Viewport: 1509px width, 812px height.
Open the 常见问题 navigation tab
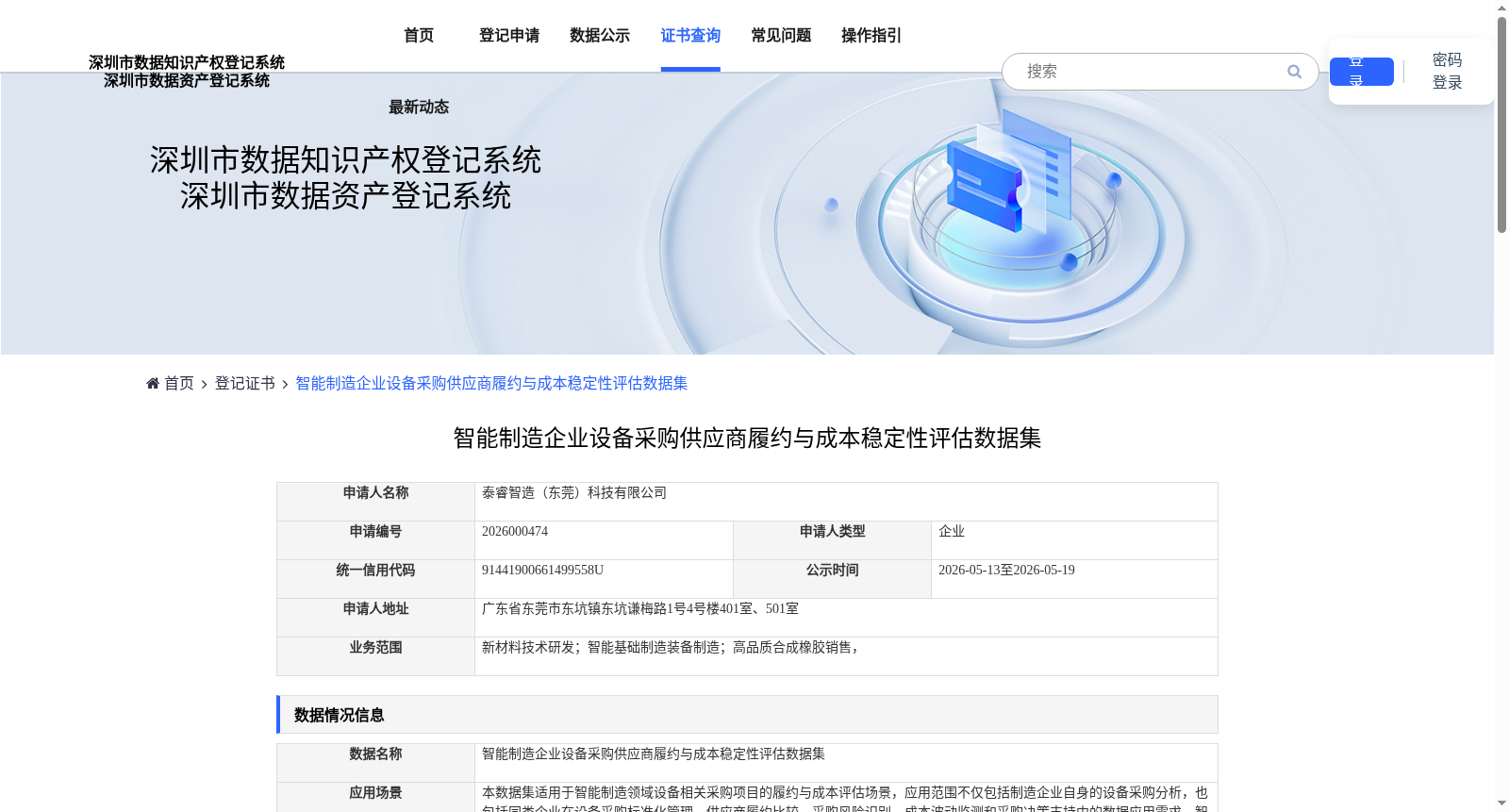click(x=781, y=36)
